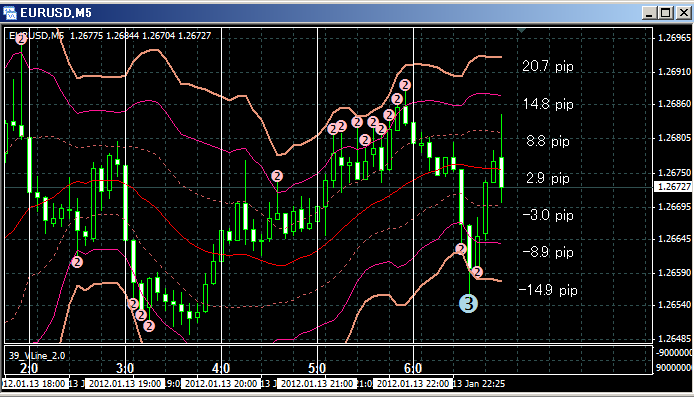This screenshot has width=694, height=397.
Task: Click the EURUSD,M5 quote text in chart
Action: [x=110, y=35]
